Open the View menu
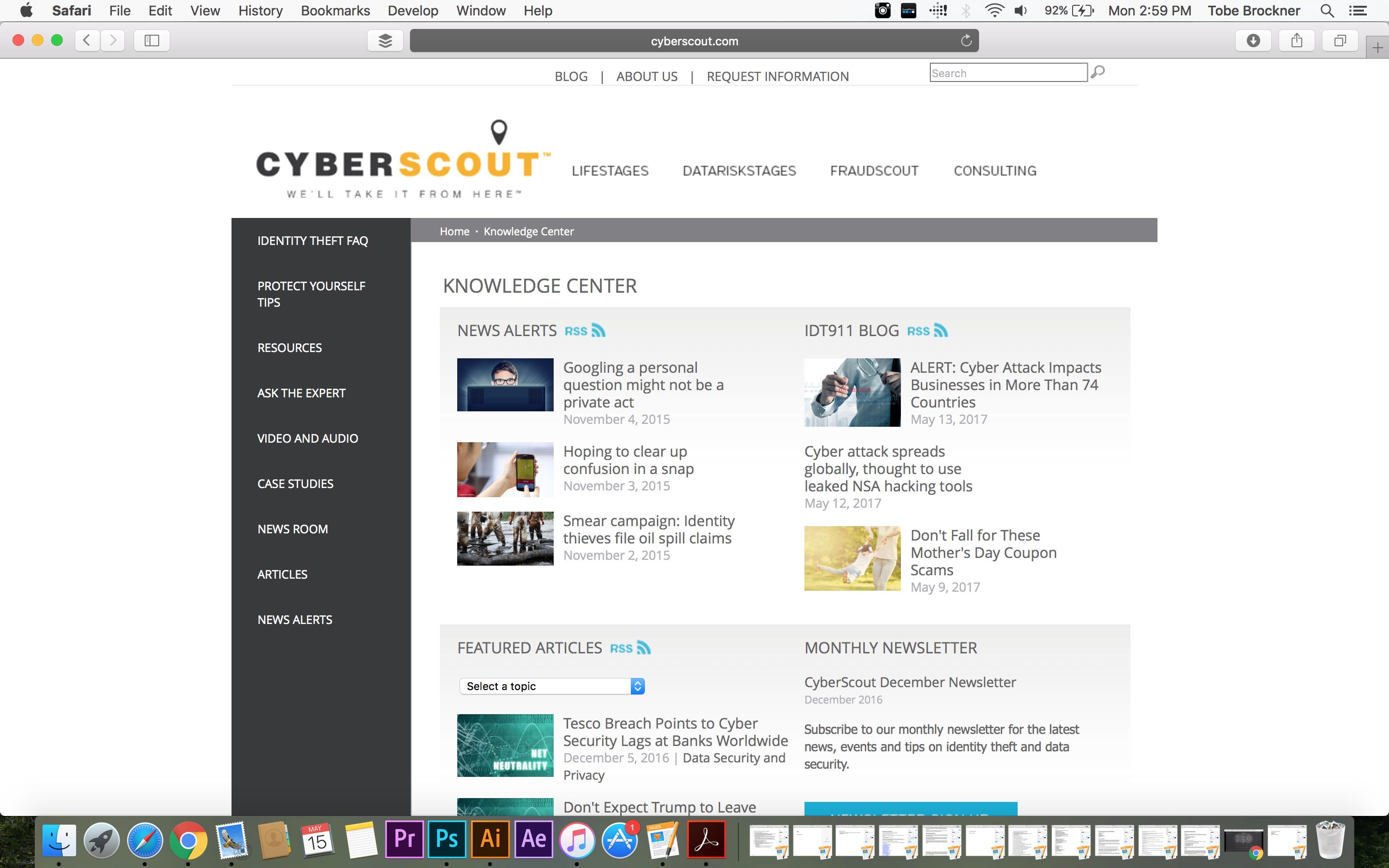The image size is (1389, 868). tap(205, 10)
